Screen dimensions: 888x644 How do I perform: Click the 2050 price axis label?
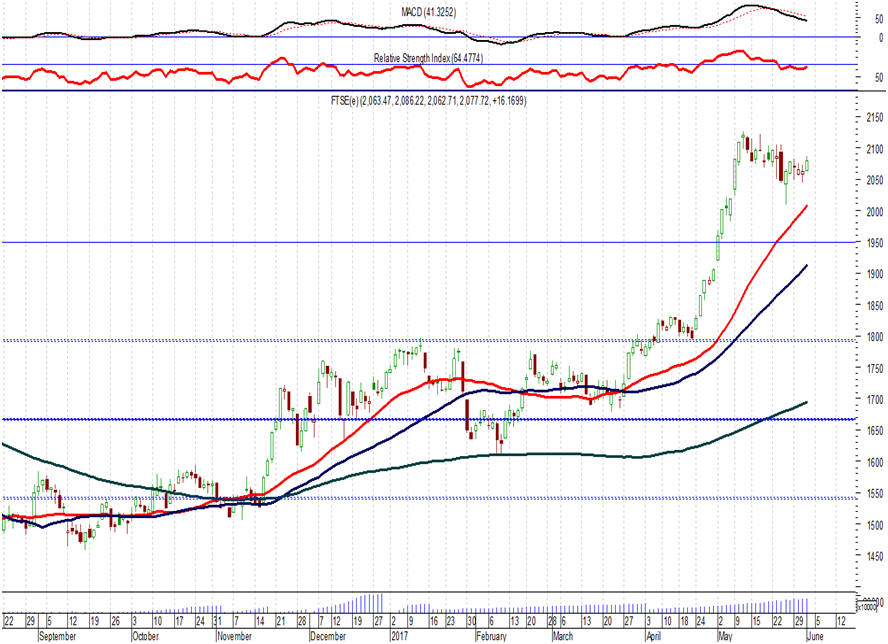pos(874,180)
